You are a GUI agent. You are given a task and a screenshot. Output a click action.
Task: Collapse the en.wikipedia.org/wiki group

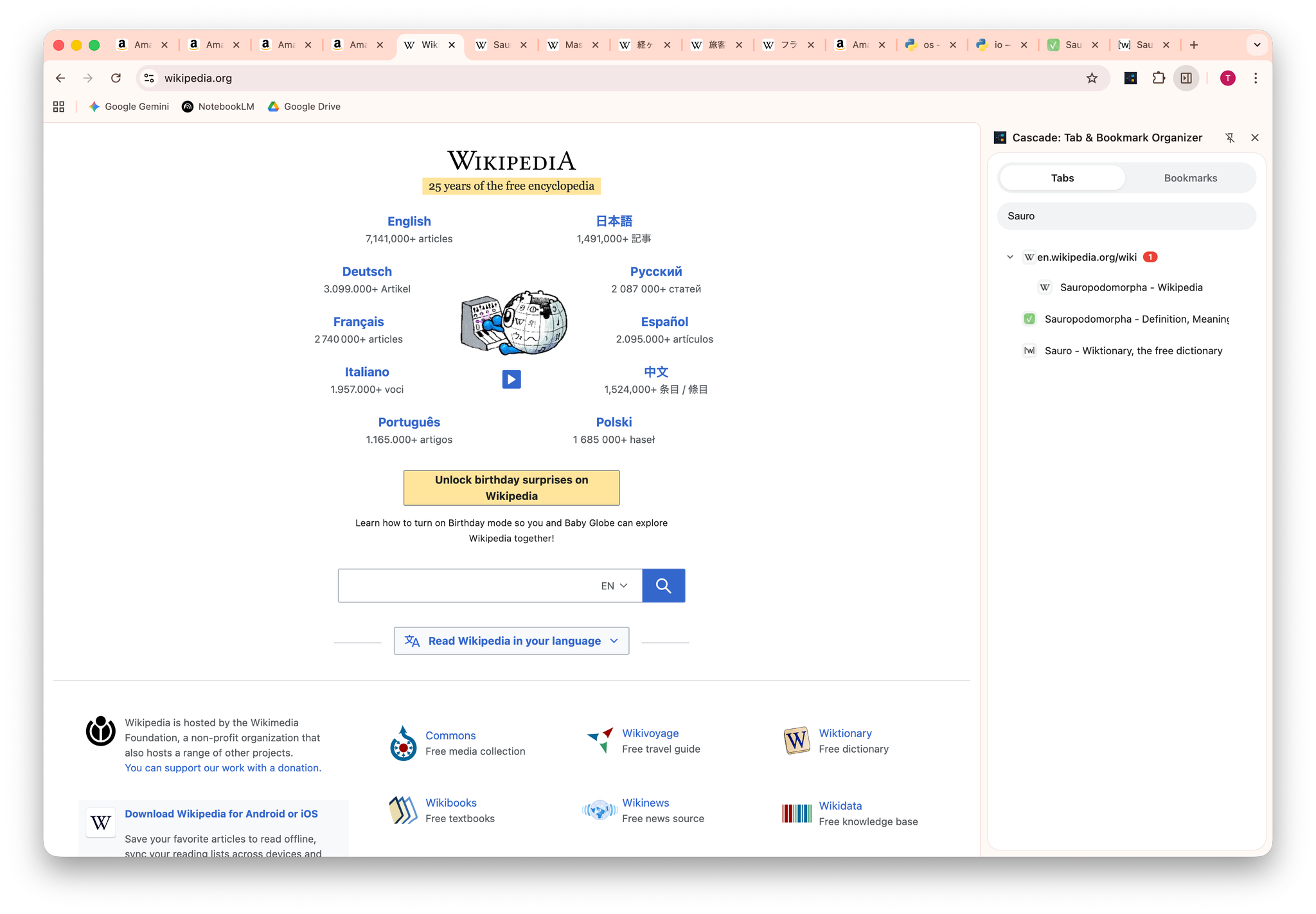pos(1009,257)
